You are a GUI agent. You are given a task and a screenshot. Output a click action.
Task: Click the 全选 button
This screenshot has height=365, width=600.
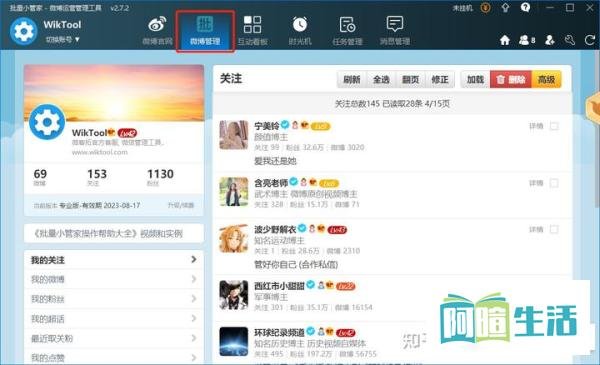pyautogui.click(x=381, y=80)
